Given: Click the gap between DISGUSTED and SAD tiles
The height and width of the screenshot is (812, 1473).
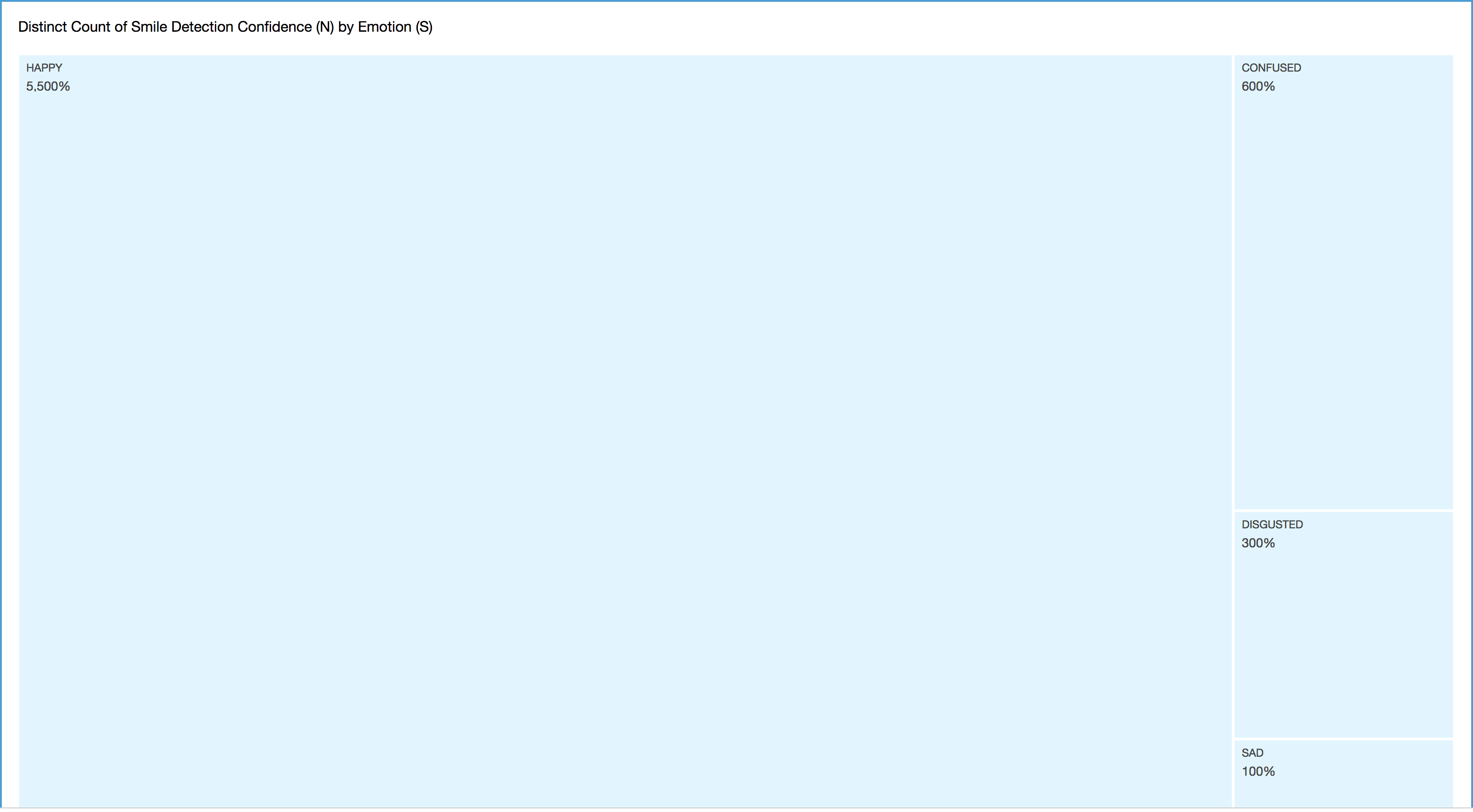Looking at the screenshot, I should click(1343, 739).
